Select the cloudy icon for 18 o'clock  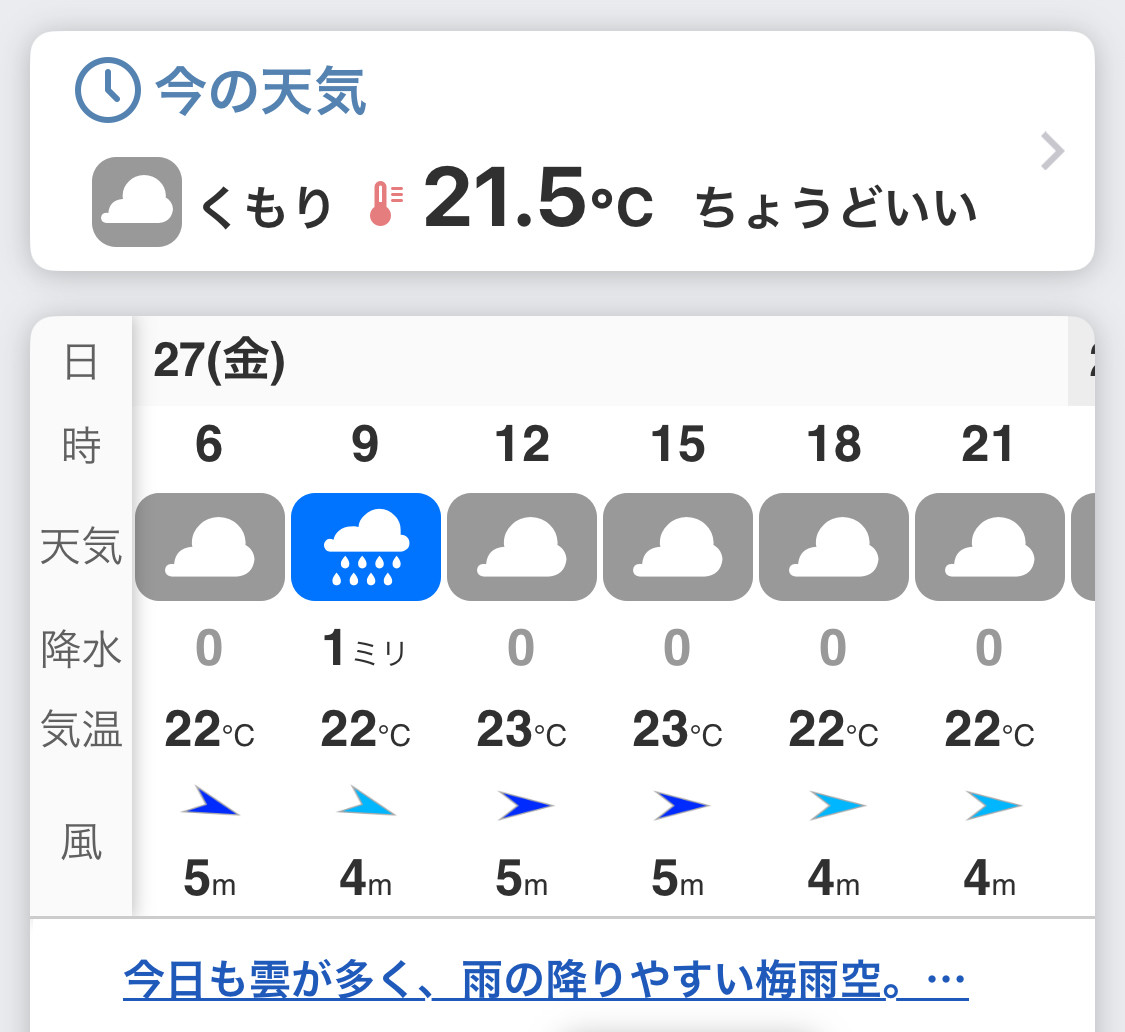click(834, 547)
